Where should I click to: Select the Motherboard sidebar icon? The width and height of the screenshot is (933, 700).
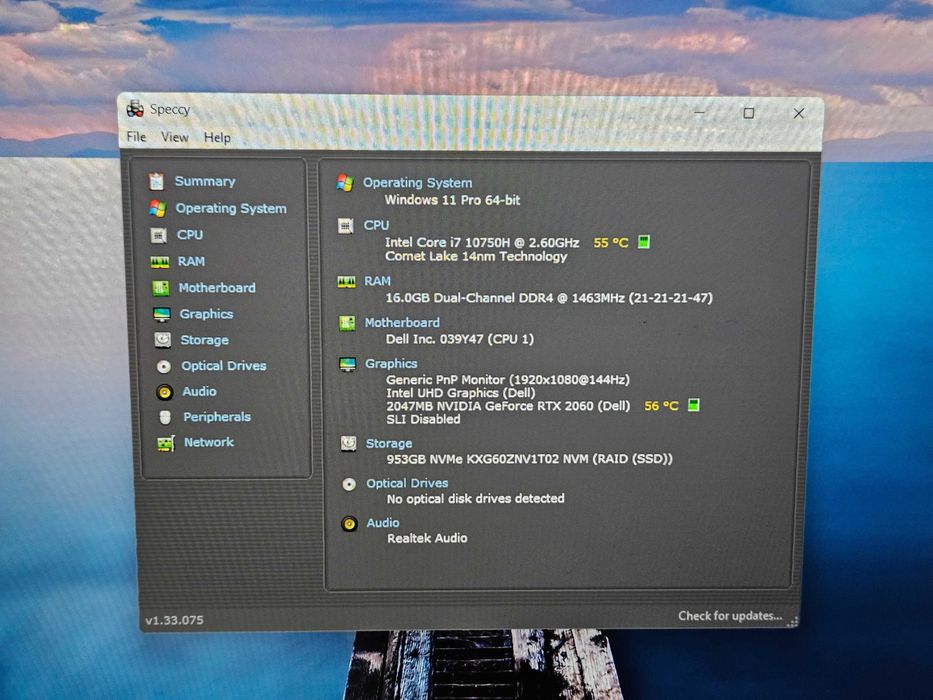tap(161, 288)
